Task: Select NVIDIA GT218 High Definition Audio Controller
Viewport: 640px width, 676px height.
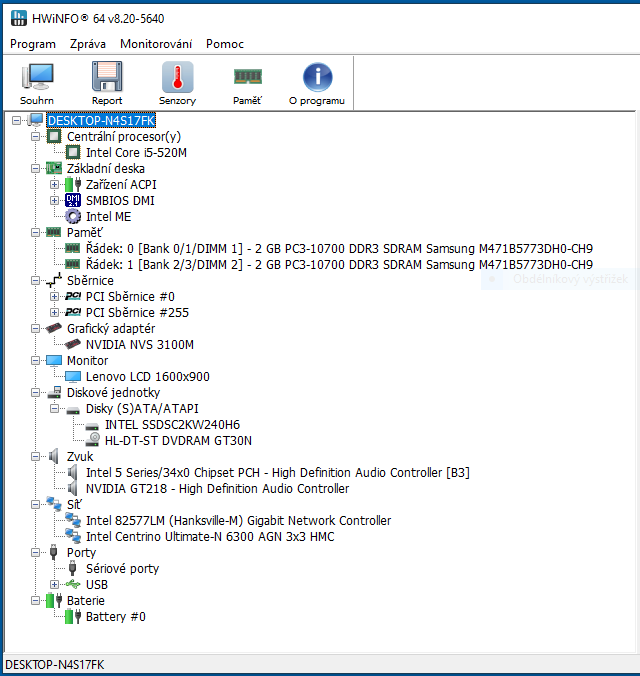Action: [x=217, y=488]
